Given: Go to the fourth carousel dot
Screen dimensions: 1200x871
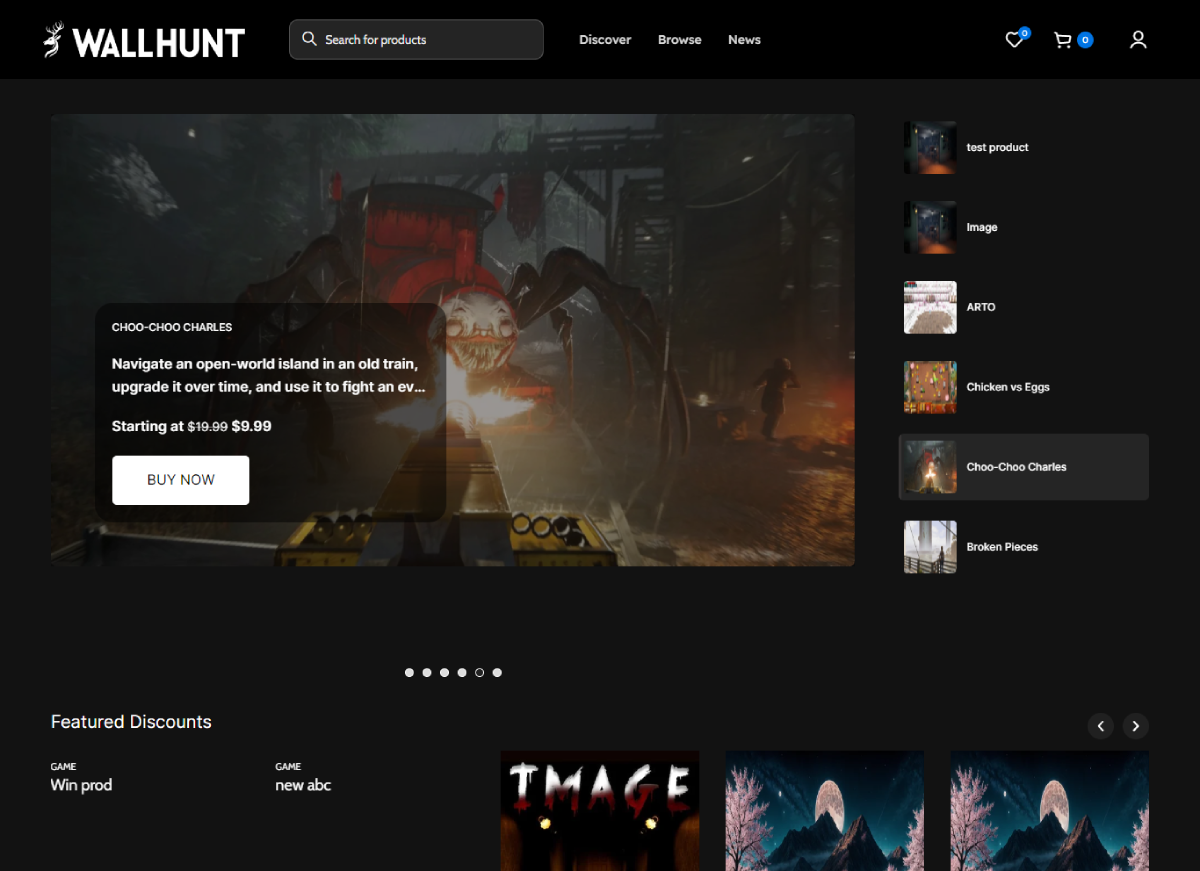Looking at the screenshot, I should [x=462, y=673].
